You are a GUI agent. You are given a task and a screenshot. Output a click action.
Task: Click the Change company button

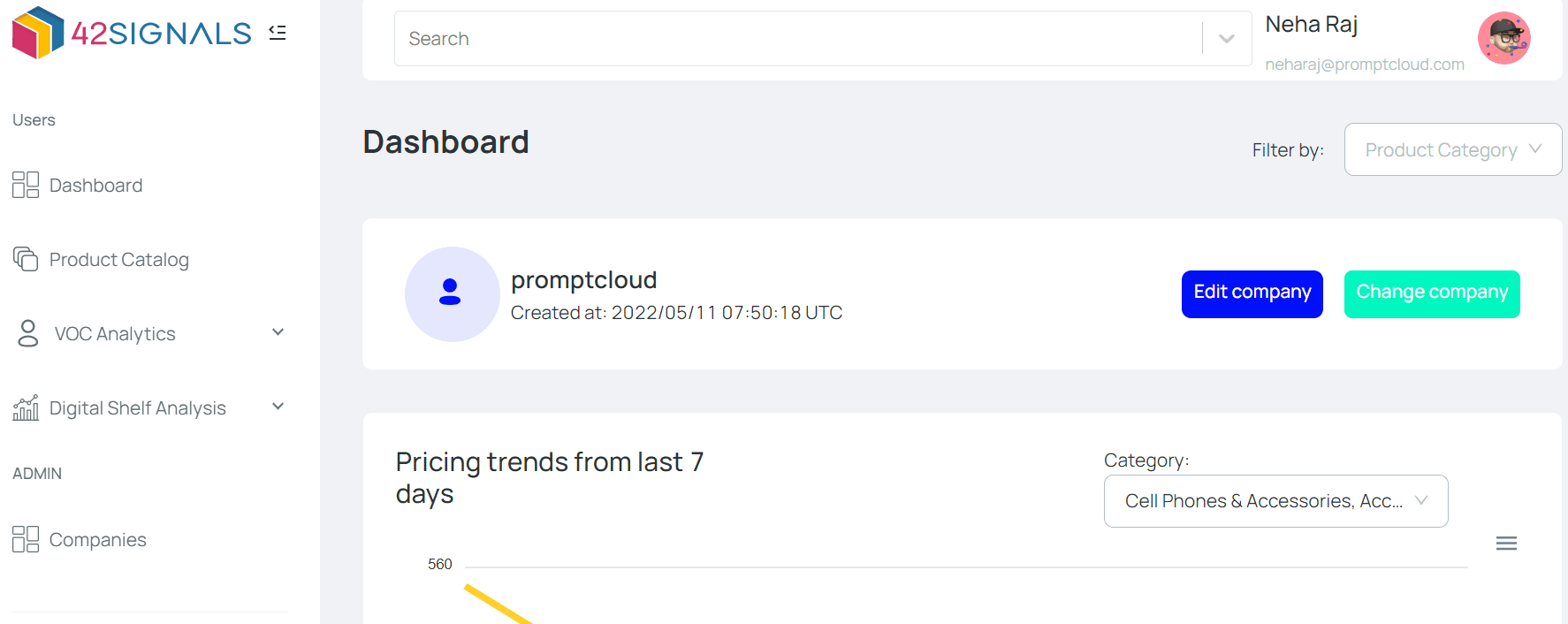click(x=1431, y=293)
